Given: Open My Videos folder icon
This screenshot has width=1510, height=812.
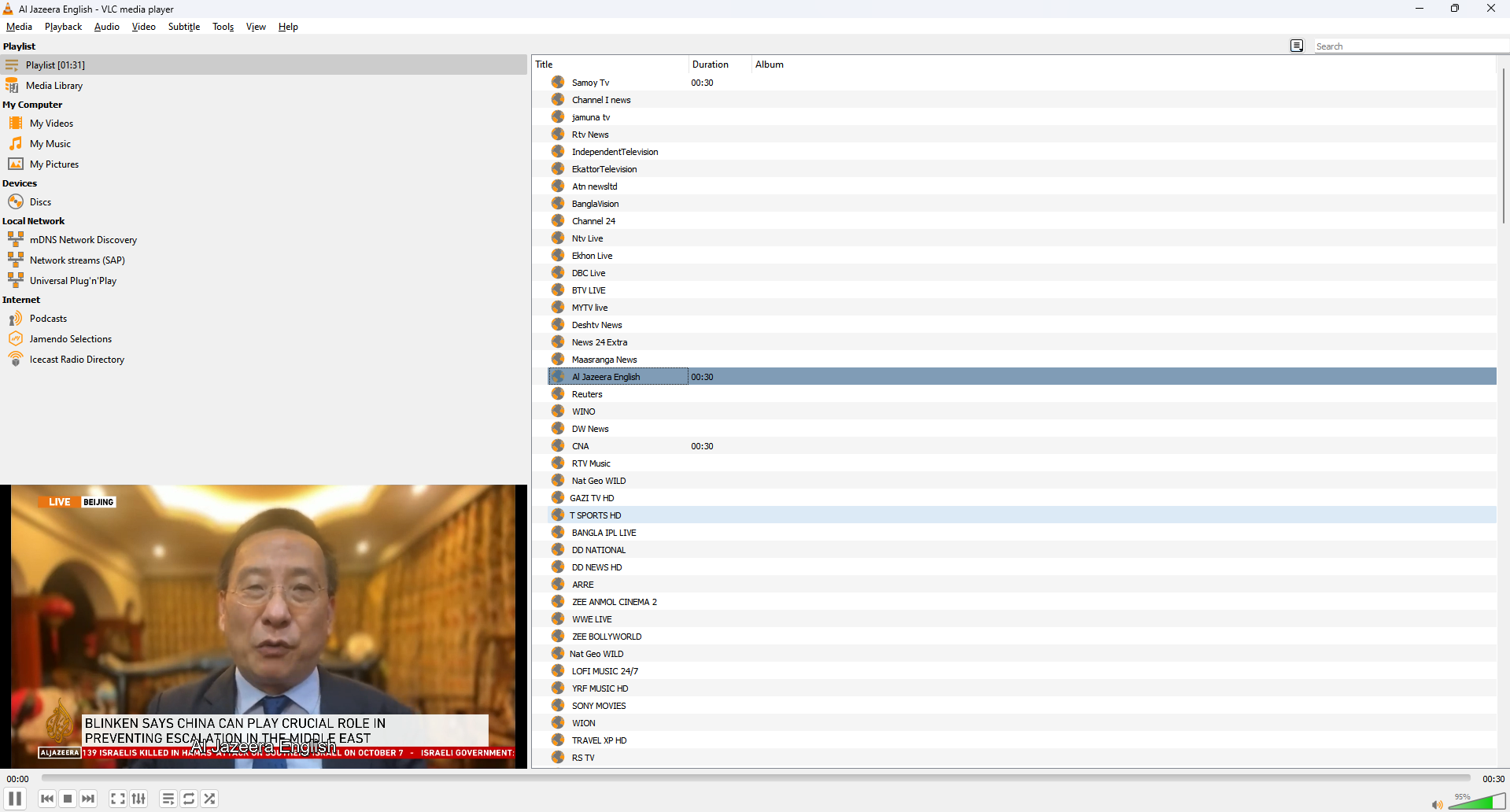Looking at the screenshot, I should pyautogui.click(x=16, y=123).
